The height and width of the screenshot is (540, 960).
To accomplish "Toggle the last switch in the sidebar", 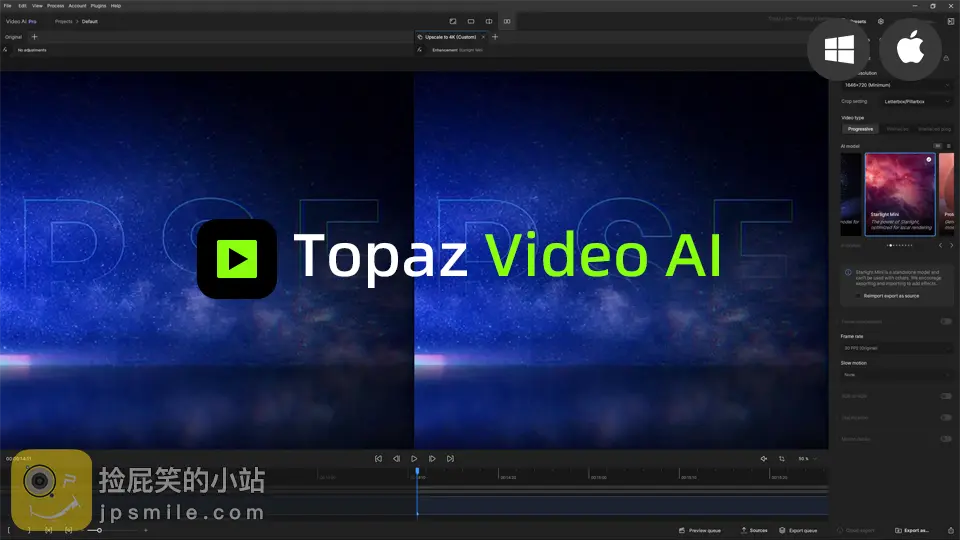I will pyautogui.click(x=946, y=439).
